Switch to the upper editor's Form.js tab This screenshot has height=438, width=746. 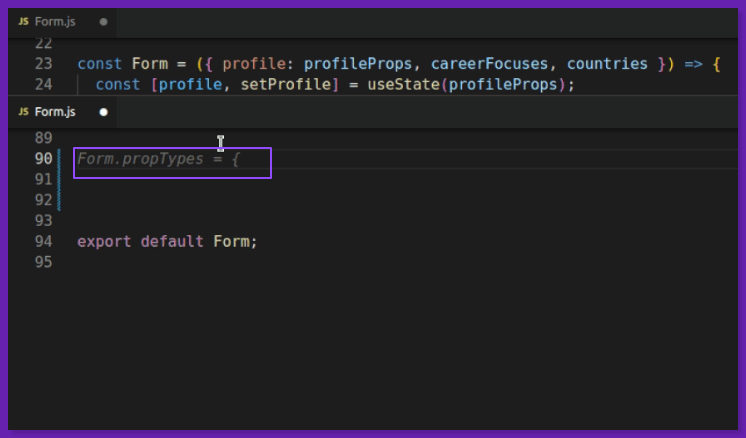pos(55,21)
